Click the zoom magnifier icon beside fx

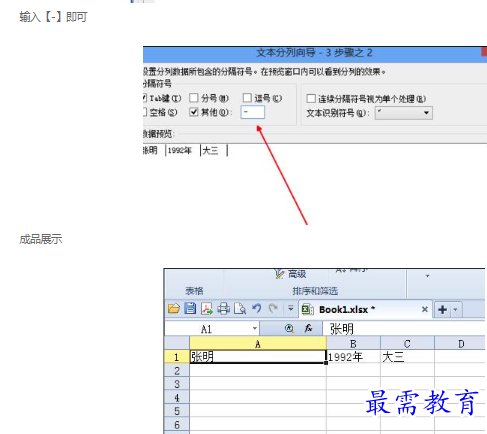tap(290, 329)
